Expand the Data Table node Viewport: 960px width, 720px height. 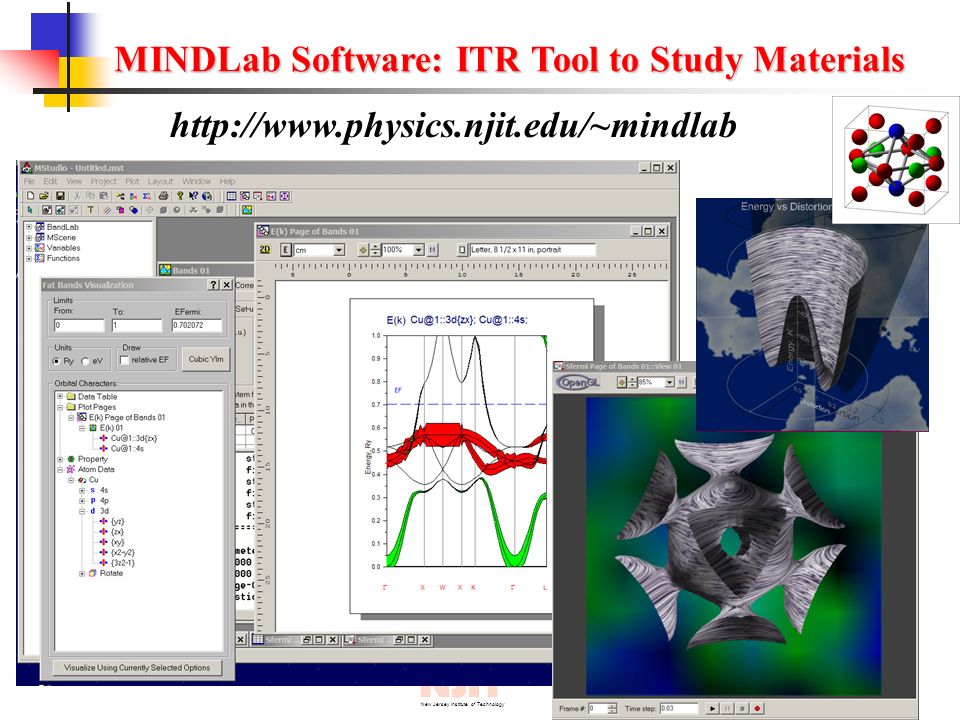pyautogui.click(x=60, y=396)
